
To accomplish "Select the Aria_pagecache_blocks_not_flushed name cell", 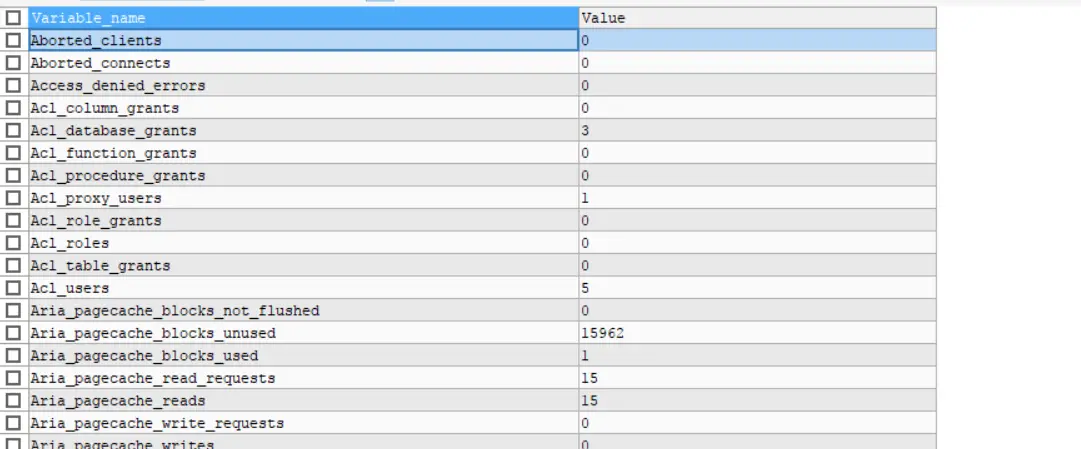I will tap(303, 310).
